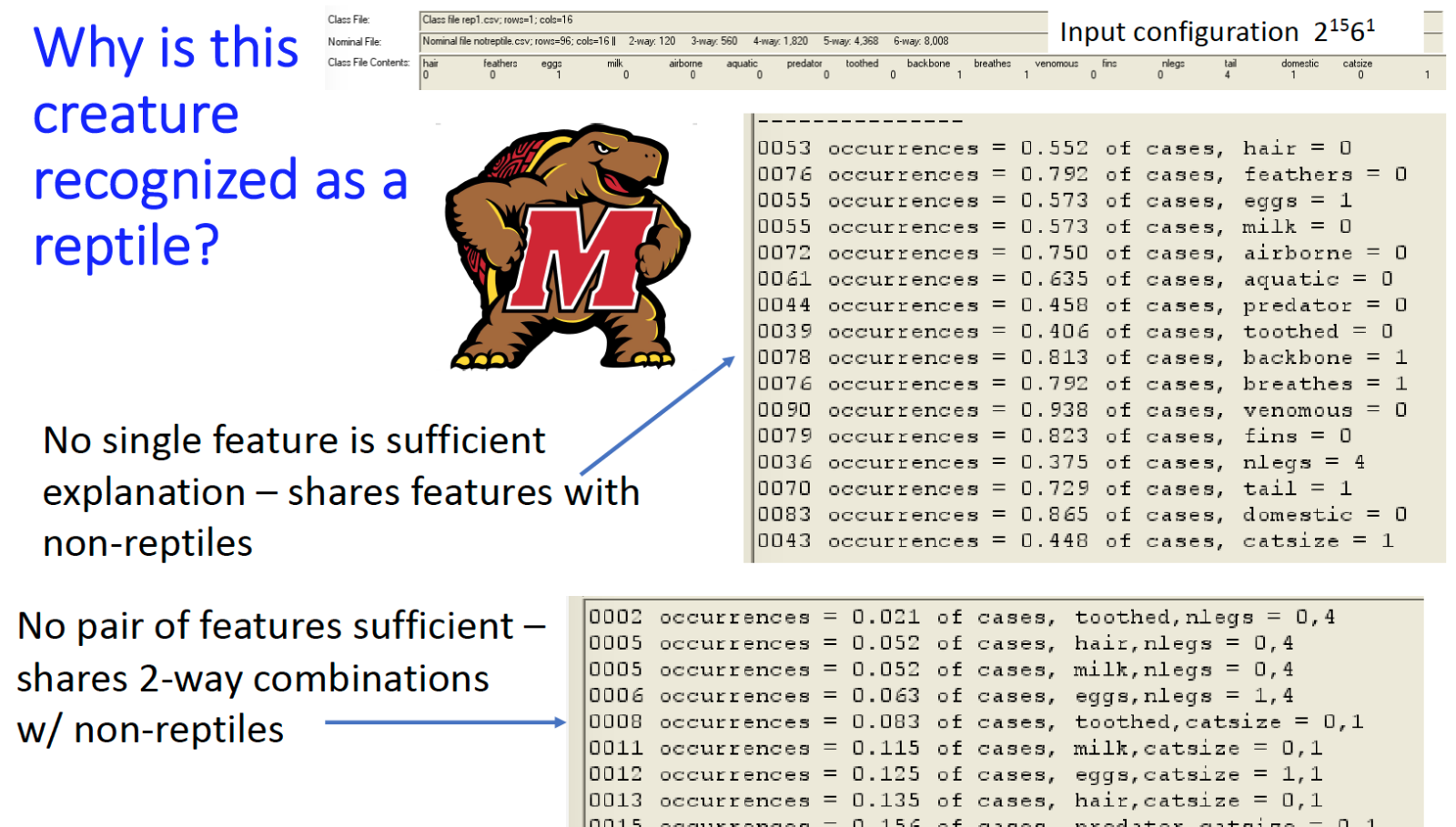The height and width of the screenshot is (827, 1456).
Task: Click the 'toothed' column header in contents
Action: tap(862, 64)
